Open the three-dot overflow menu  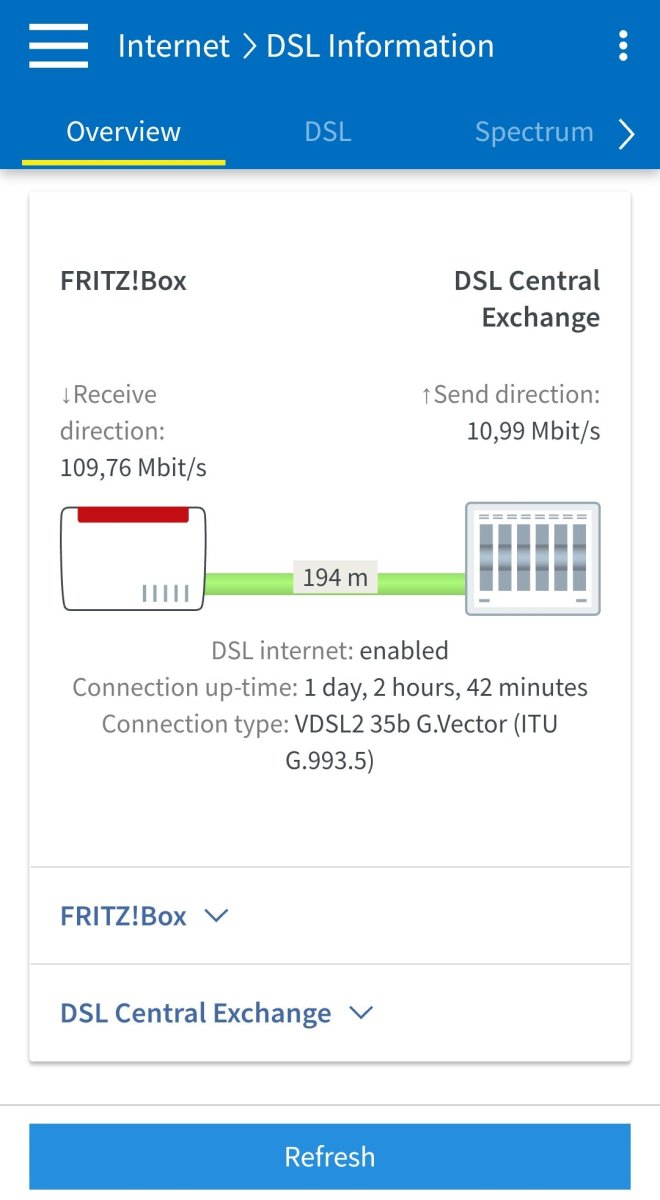[x=623, y=46]
